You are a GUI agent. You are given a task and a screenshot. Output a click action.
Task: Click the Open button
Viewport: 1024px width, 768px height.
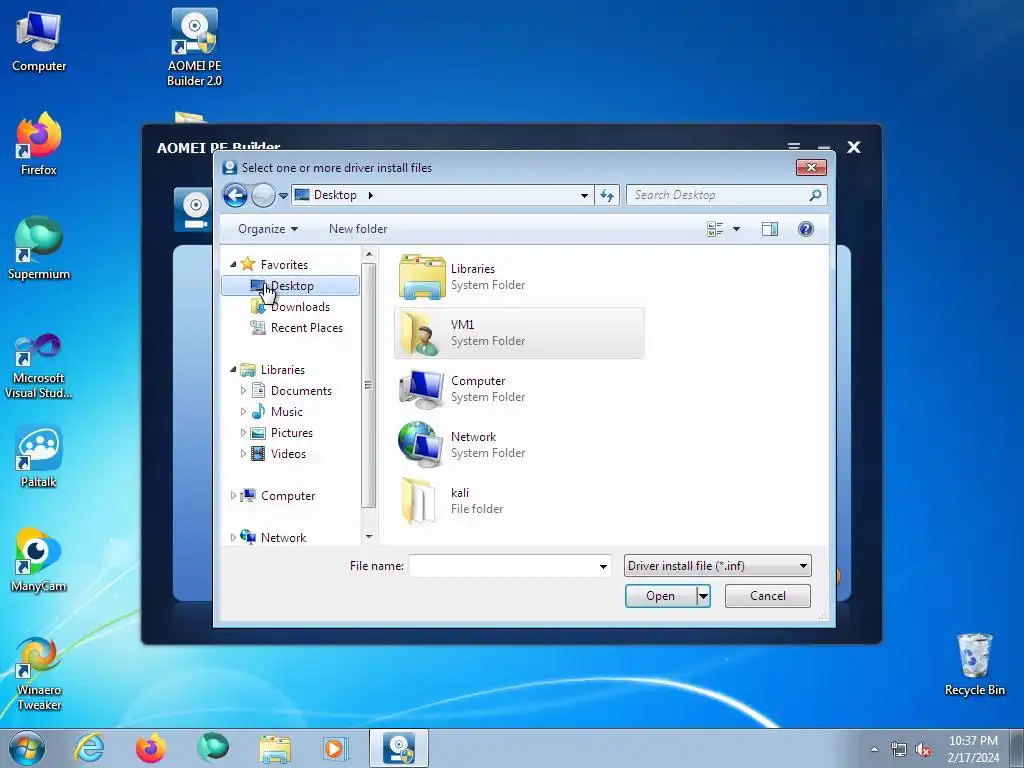click(660, 596)
